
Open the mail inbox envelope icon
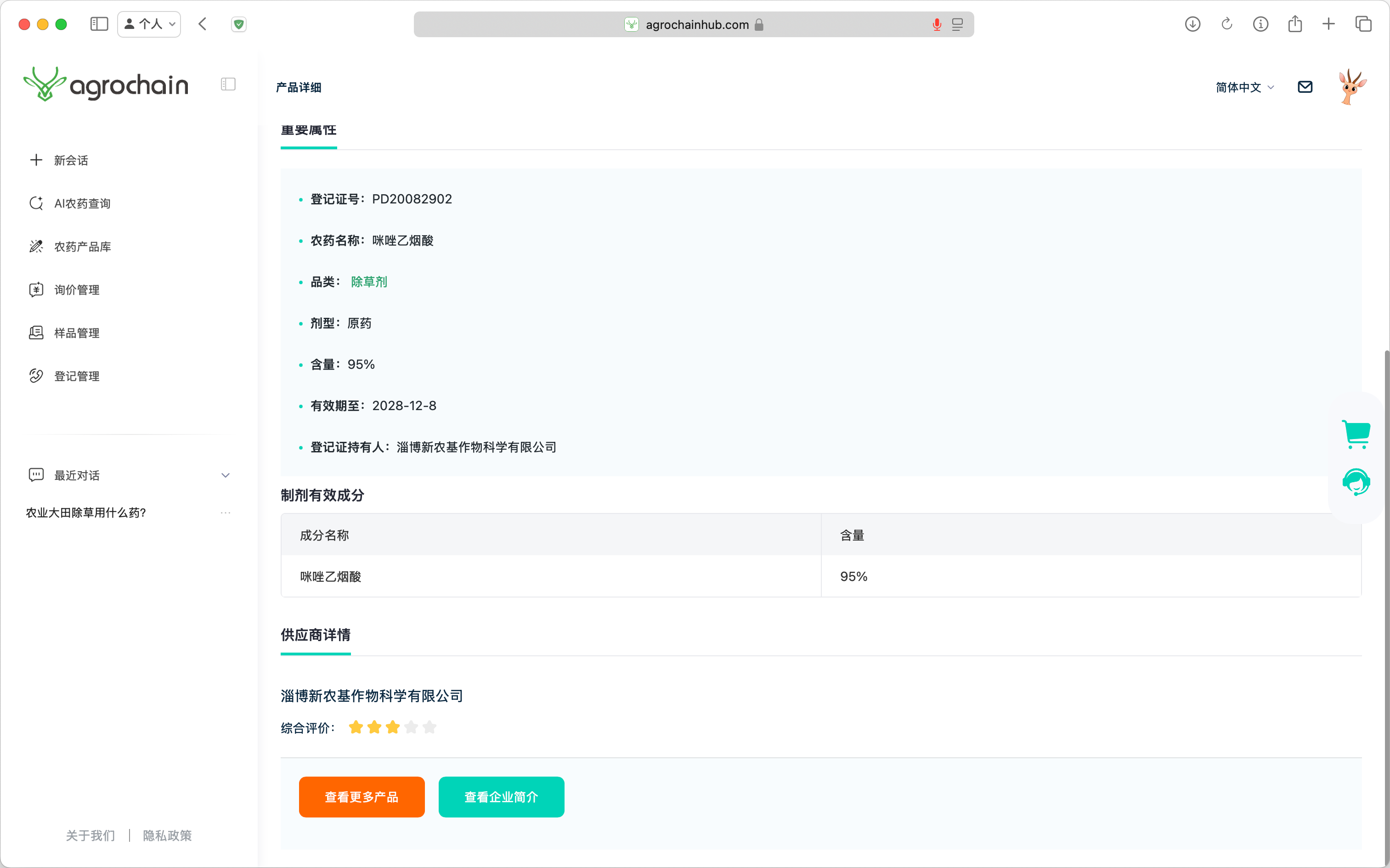pyautogui.click(x=1305, y=87)
